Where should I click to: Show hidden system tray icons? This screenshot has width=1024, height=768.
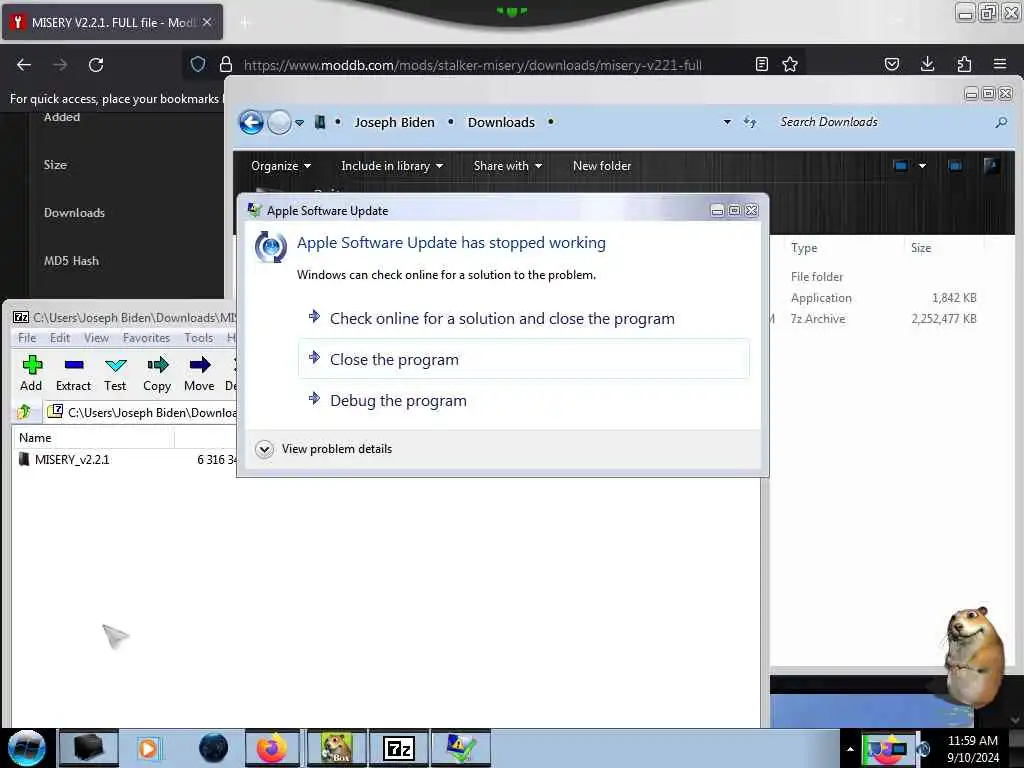coord(850,748)
